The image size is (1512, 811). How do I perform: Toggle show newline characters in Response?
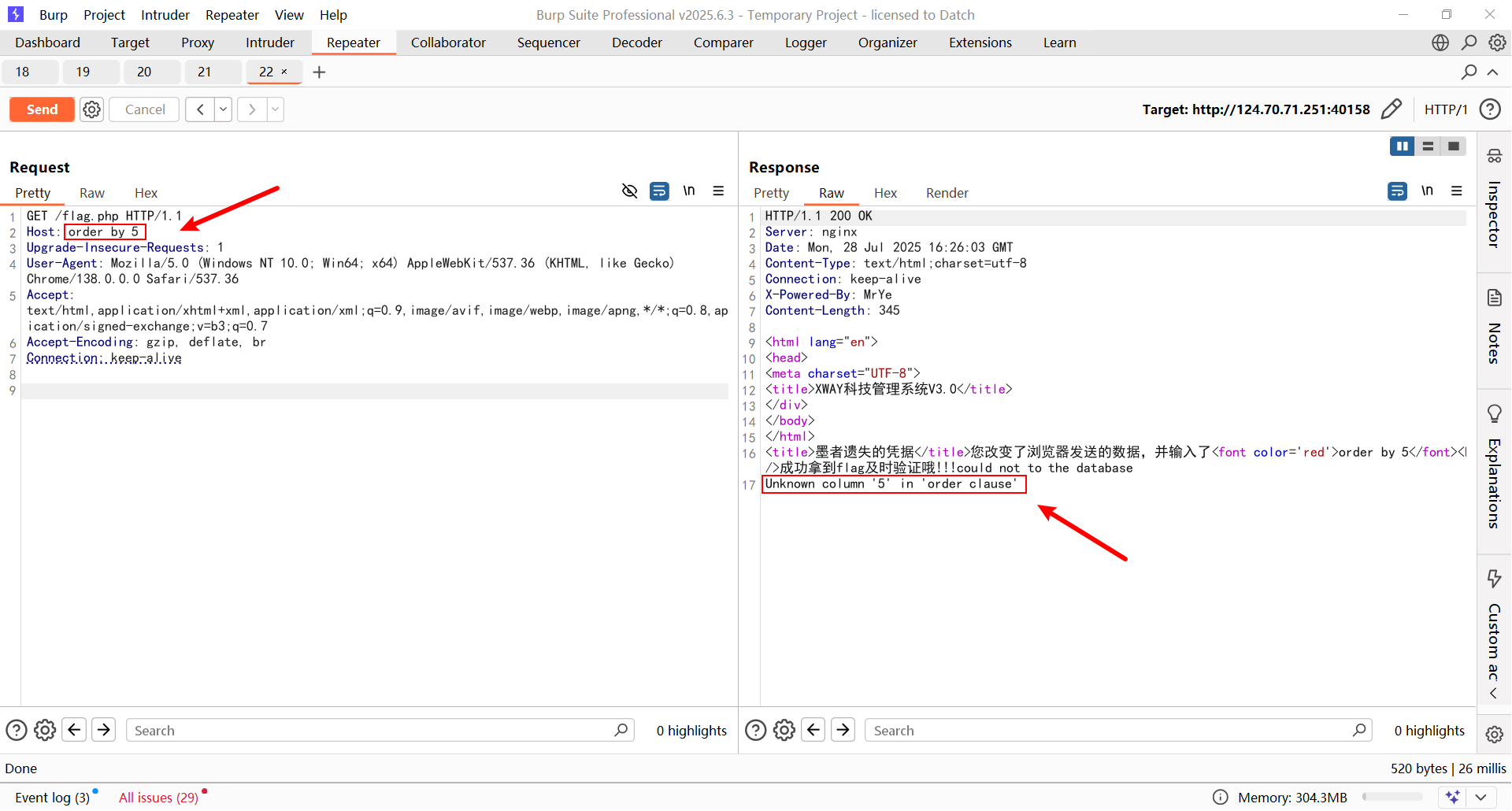pyautogui.click(x=1427, y=191)
